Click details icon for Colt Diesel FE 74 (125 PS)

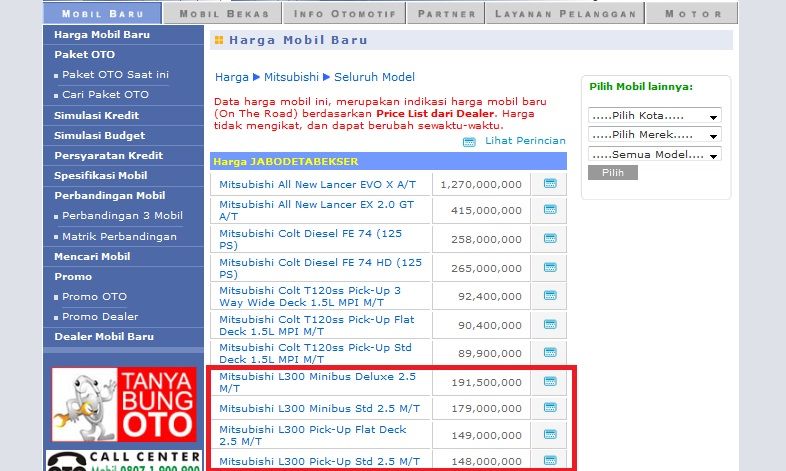point(550,239)
